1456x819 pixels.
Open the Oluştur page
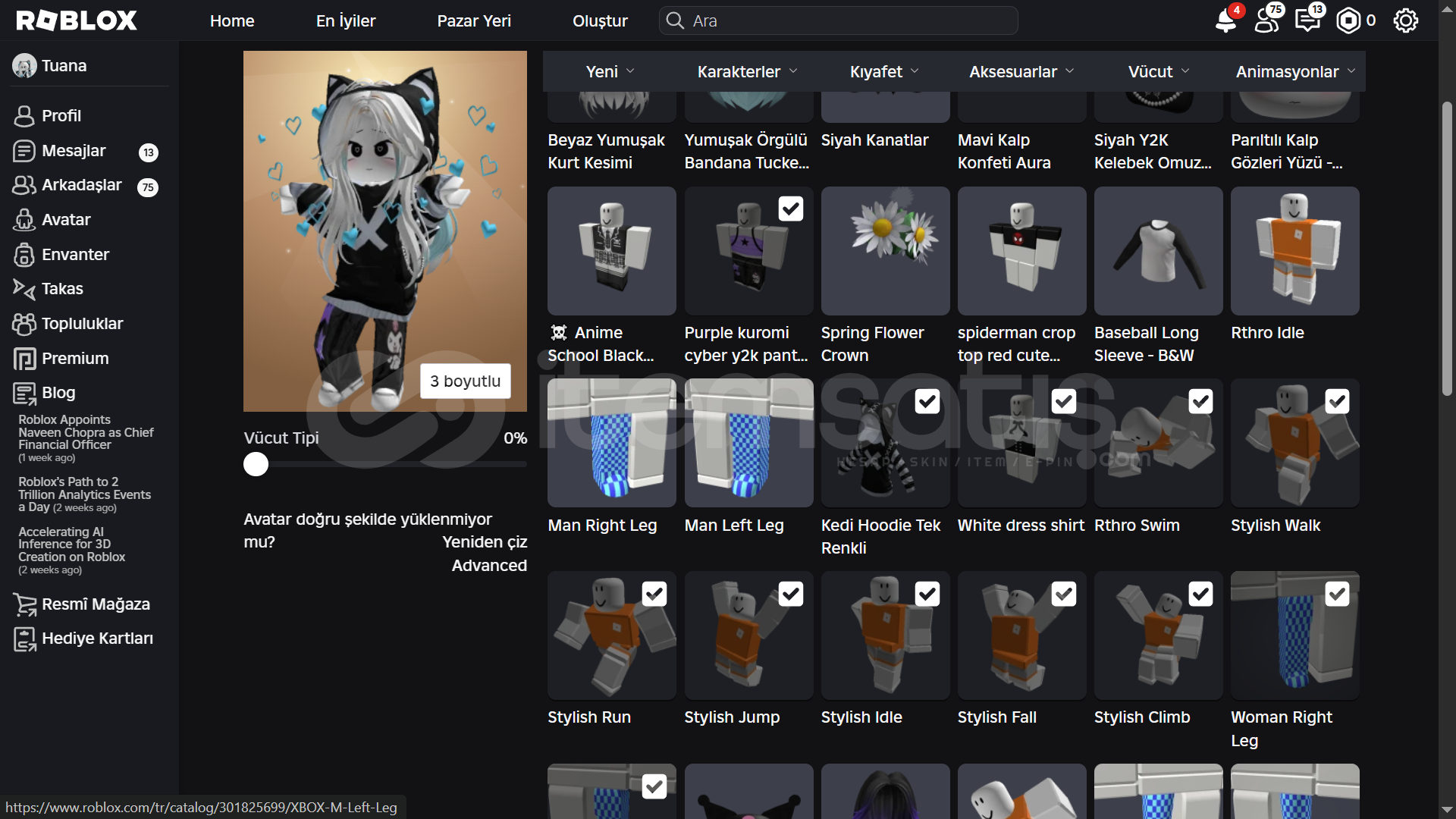point(600,20)
